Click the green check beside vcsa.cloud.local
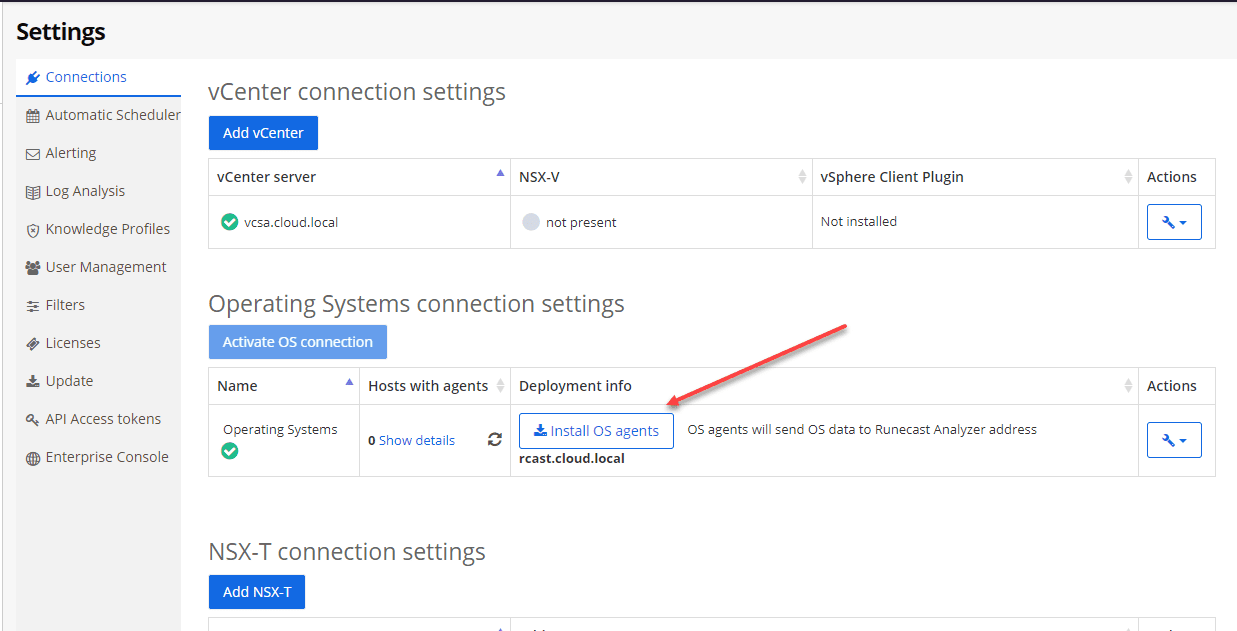1237x631 pixels. (230, 222)
